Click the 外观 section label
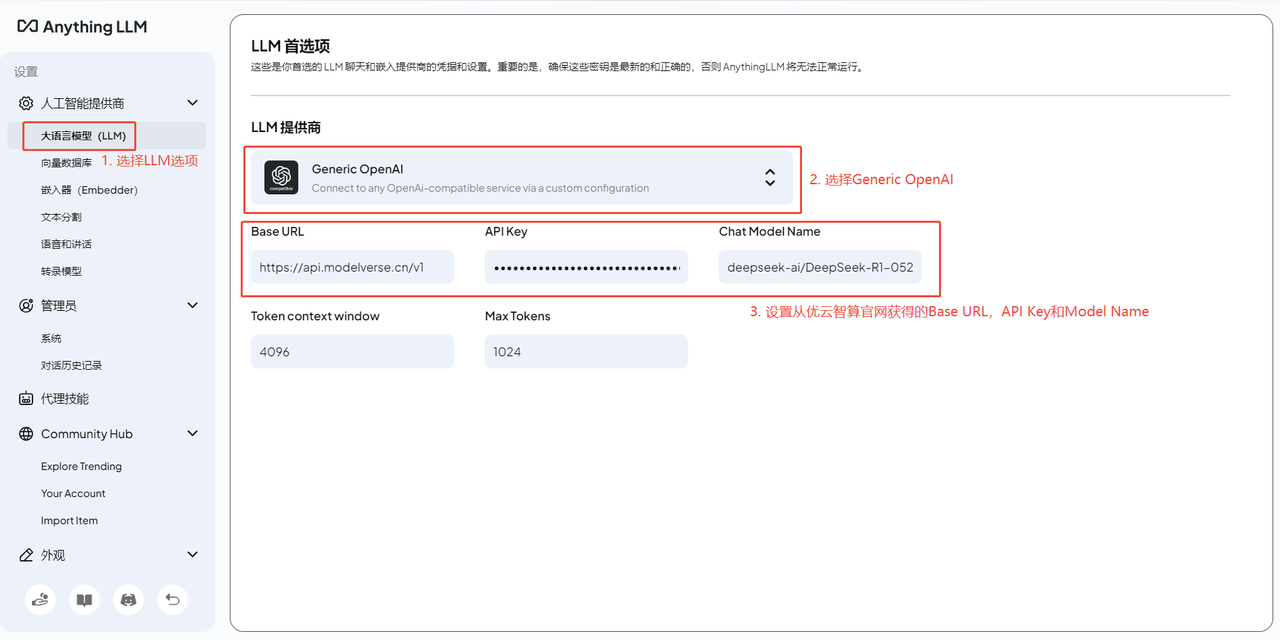The image size is (1280, 640). [53, 555]
